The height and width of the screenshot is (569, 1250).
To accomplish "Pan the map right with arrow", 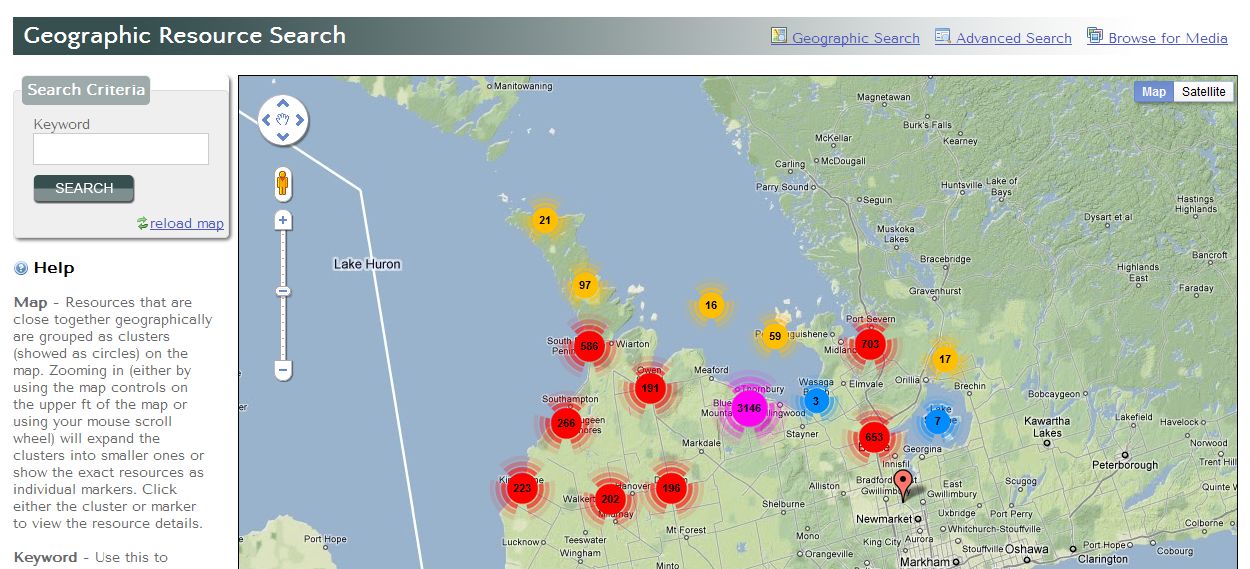I will click(300, 121).
